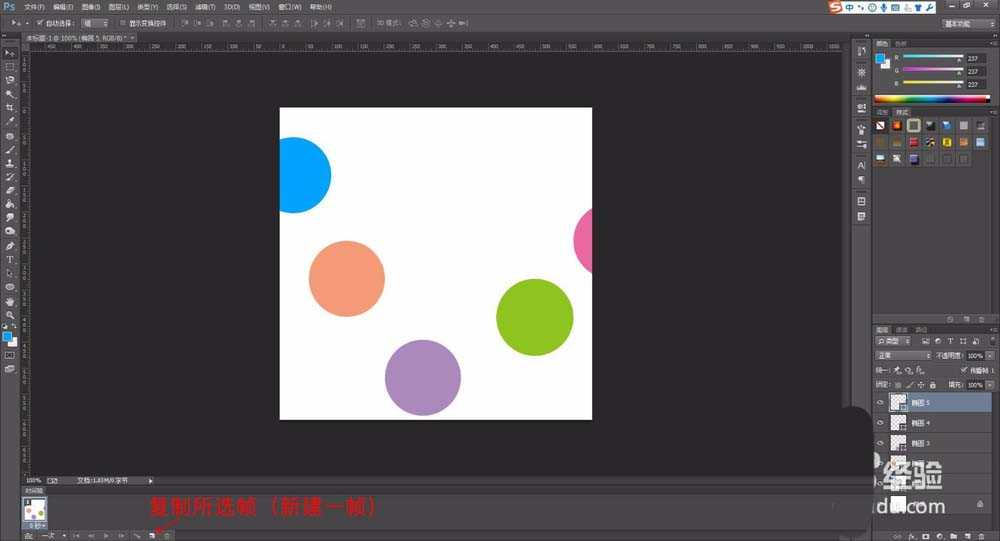Enable the 显示变换控件 checkbox

tap(121, 22)
